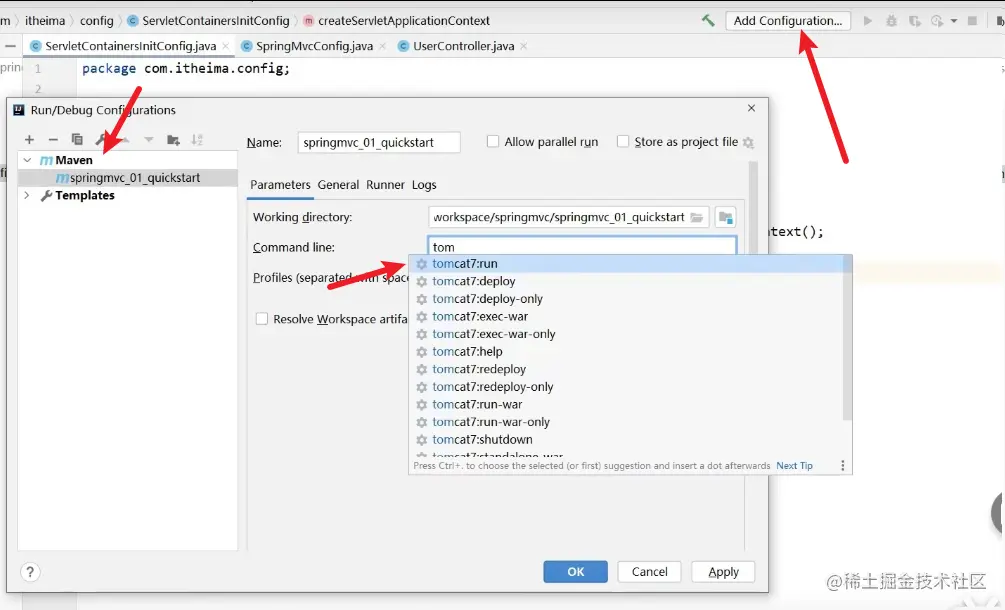
Task: Choose tomcat7:run-war suggestion
Action: (x=628, y=404)
